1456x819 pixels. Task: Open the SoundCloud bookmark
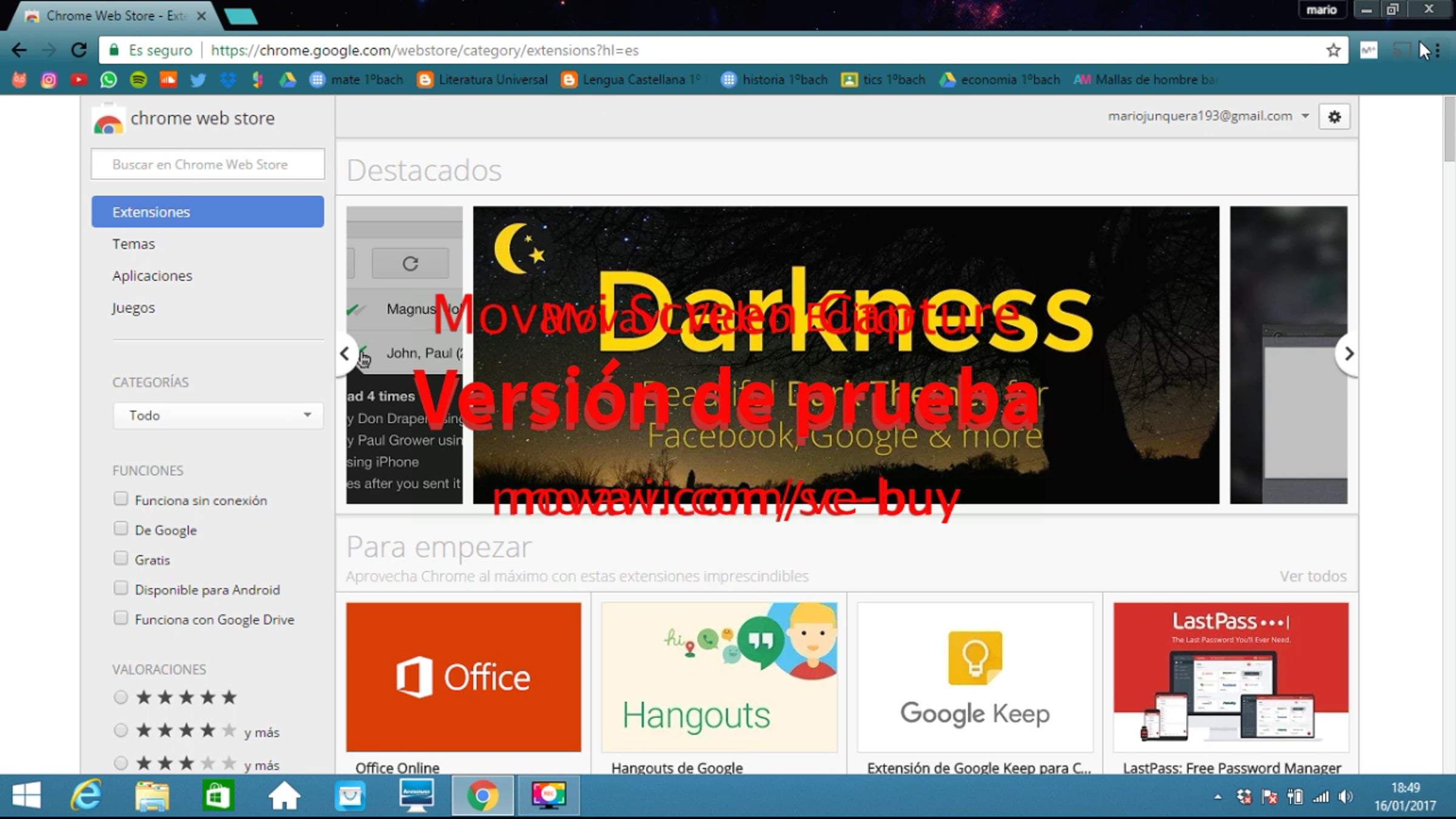pos(168,79)
